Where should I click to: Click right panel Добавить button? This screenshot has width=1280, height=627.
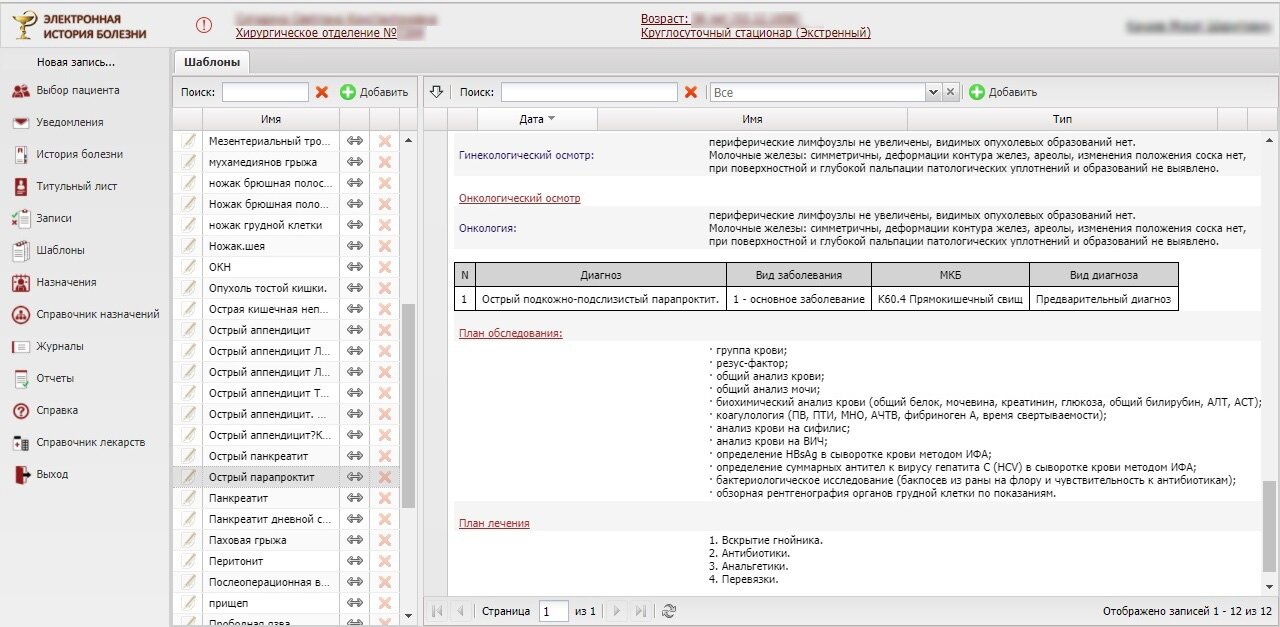[1003, 92]
